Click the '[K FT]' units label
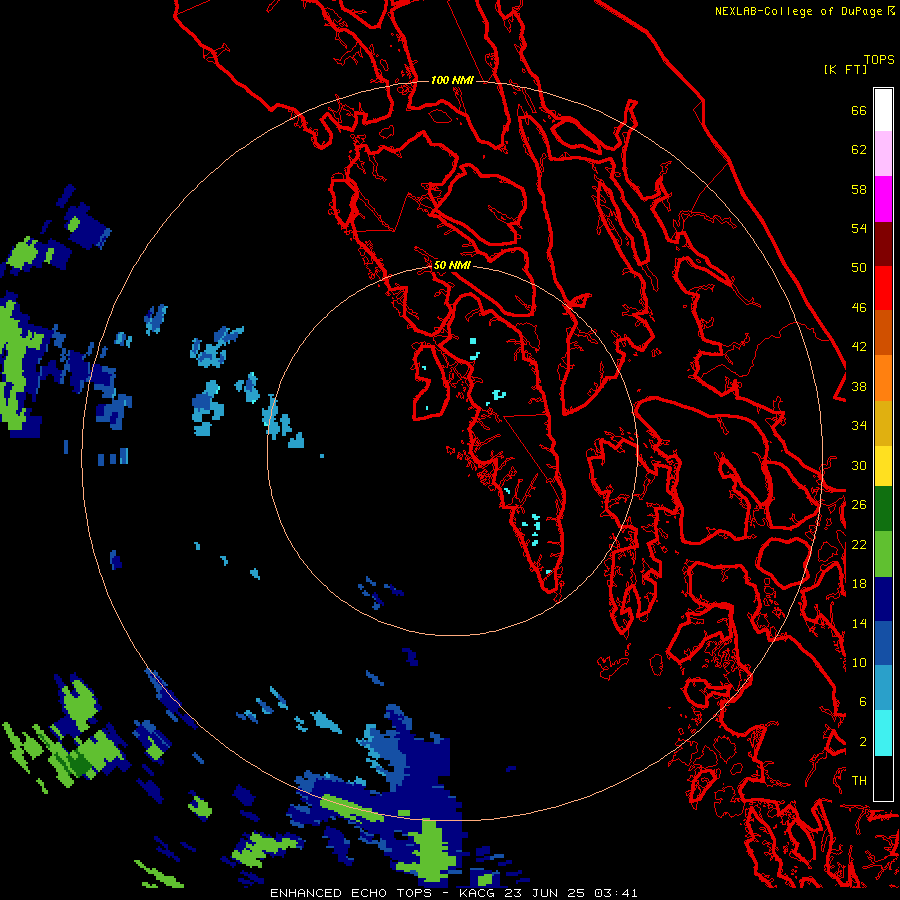 [x=845, y=69]
